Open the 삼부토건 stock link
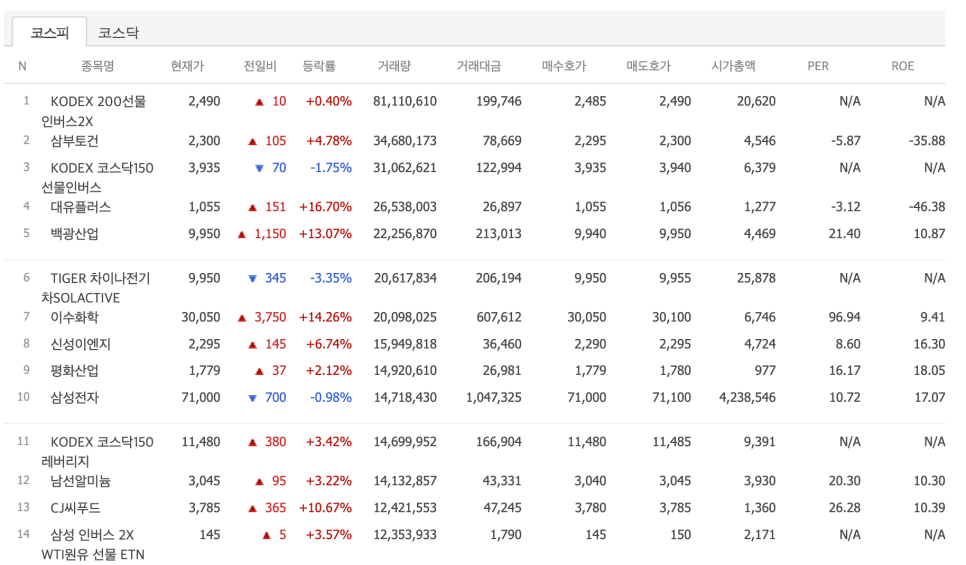The width and height of the screenshot is (966, 565). tap(75, 140)
